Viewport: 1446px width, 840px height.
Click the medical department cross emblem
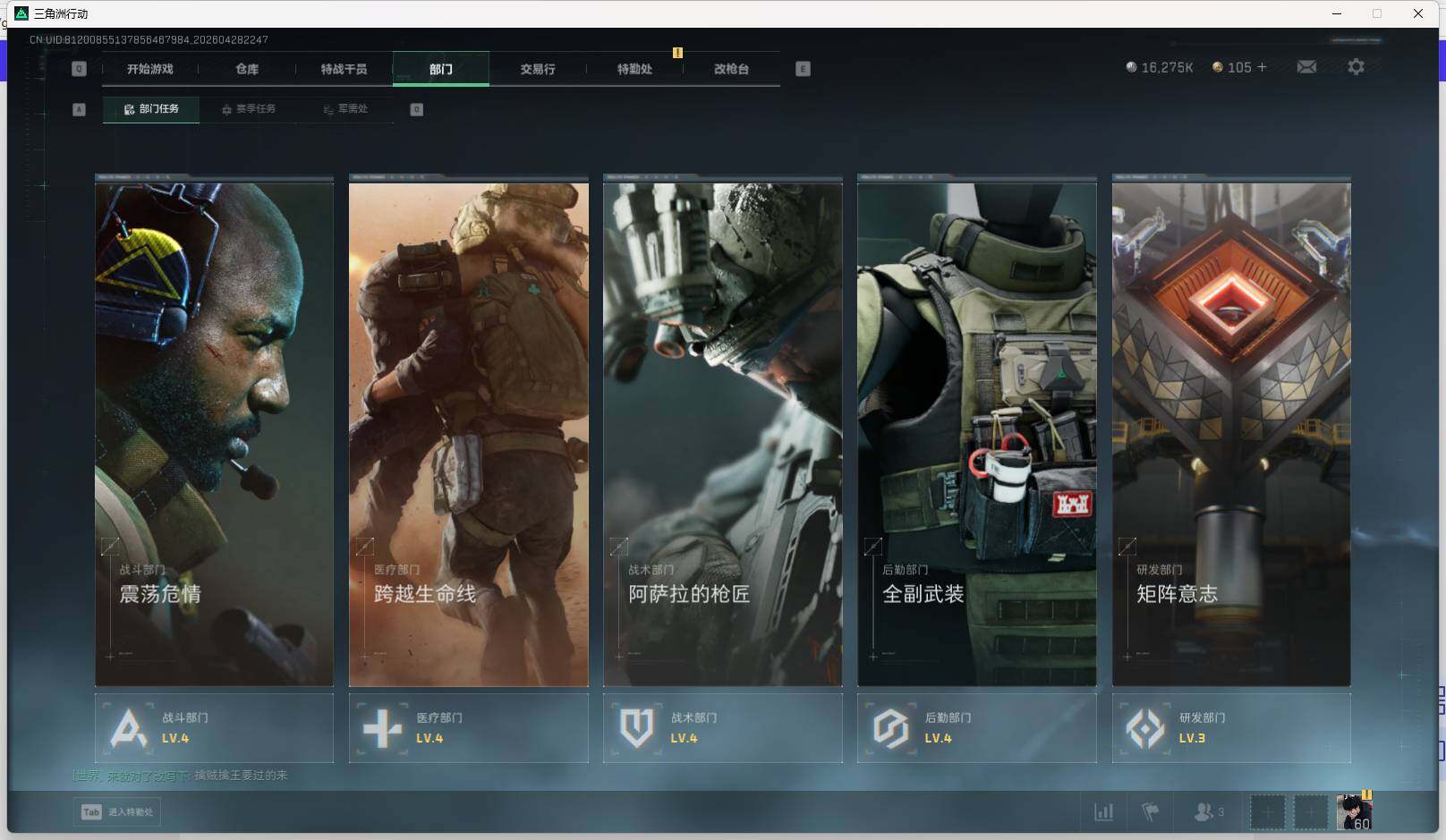click(383, 728)
